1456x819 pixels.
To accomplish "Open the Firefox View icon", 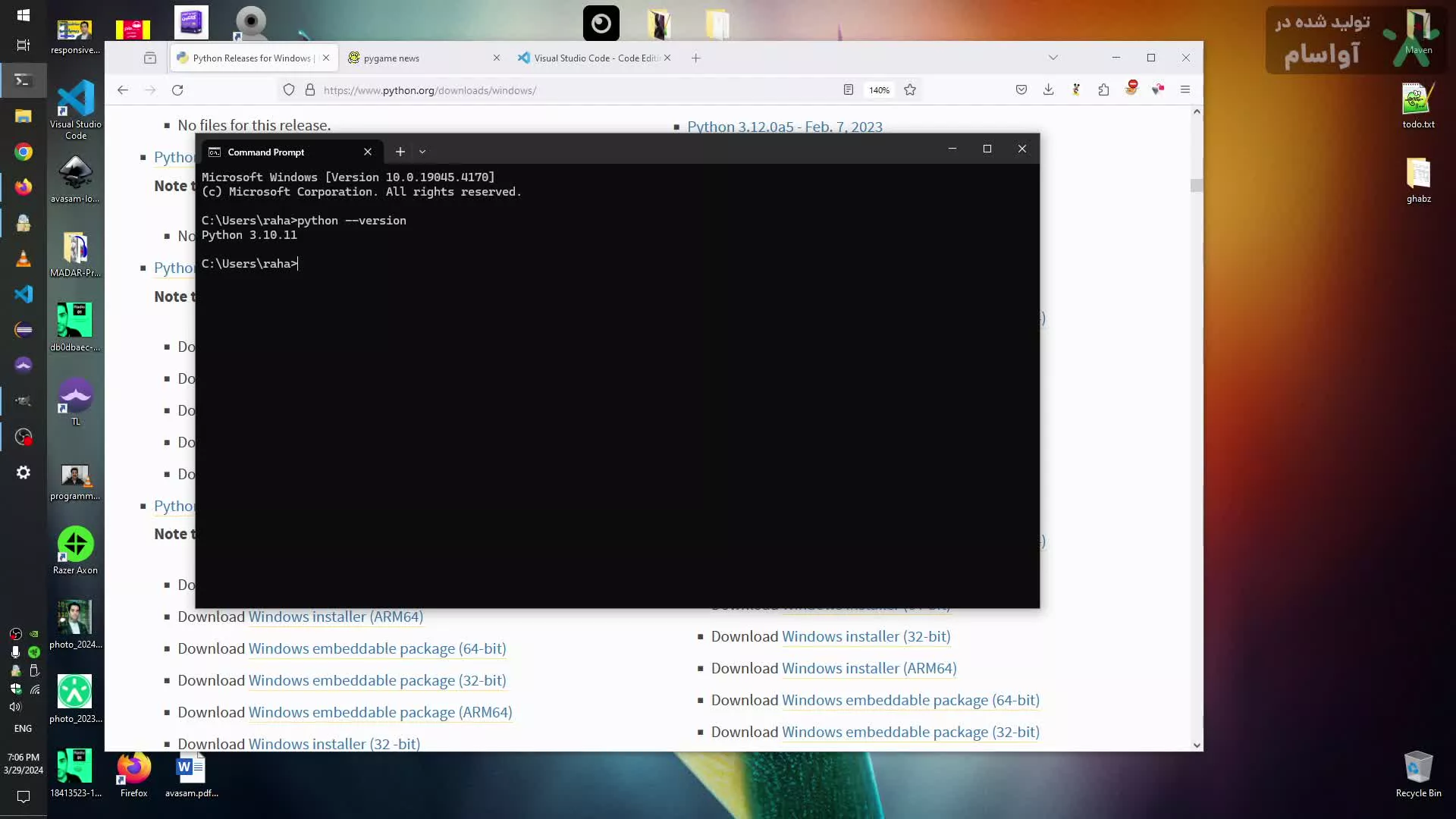I will 150,58.
